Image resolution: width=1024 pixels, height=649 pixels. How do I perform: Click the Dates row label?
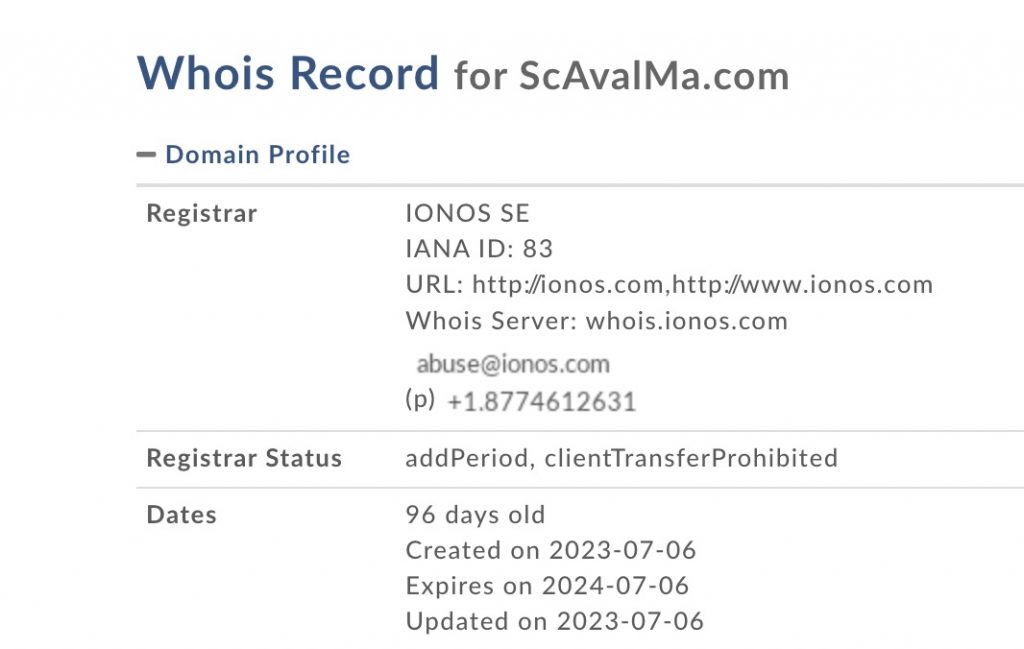(x=182, y=515)
